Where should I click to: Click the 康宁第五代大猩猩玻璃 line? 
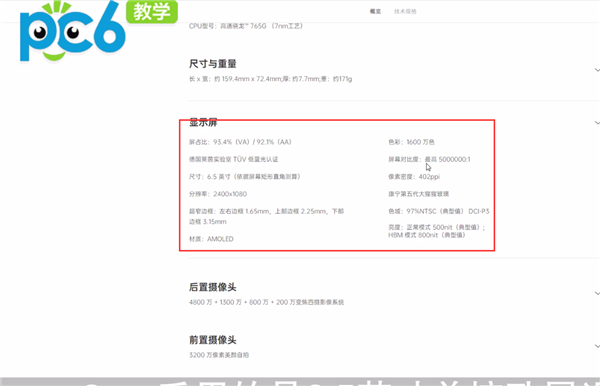pyautogui.click(x=419, y=194)
